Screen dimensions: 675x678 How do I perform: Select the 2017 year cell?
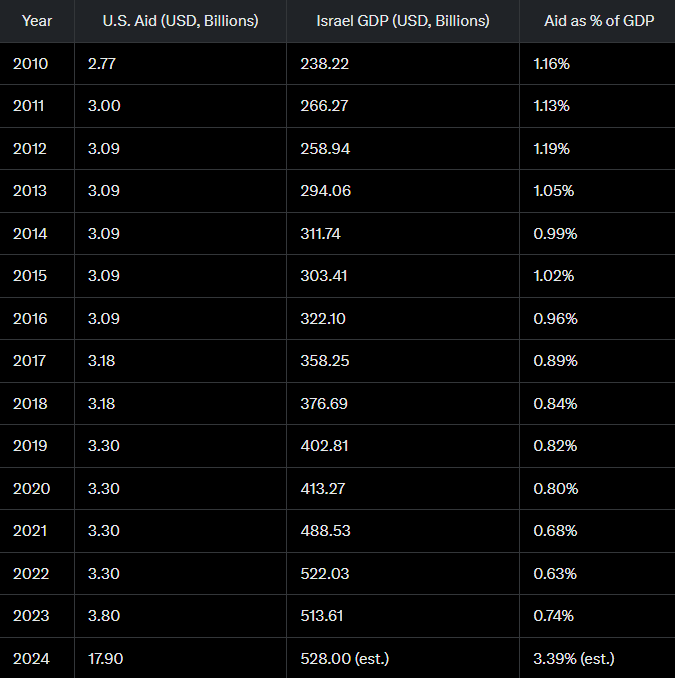pos(29,361)
